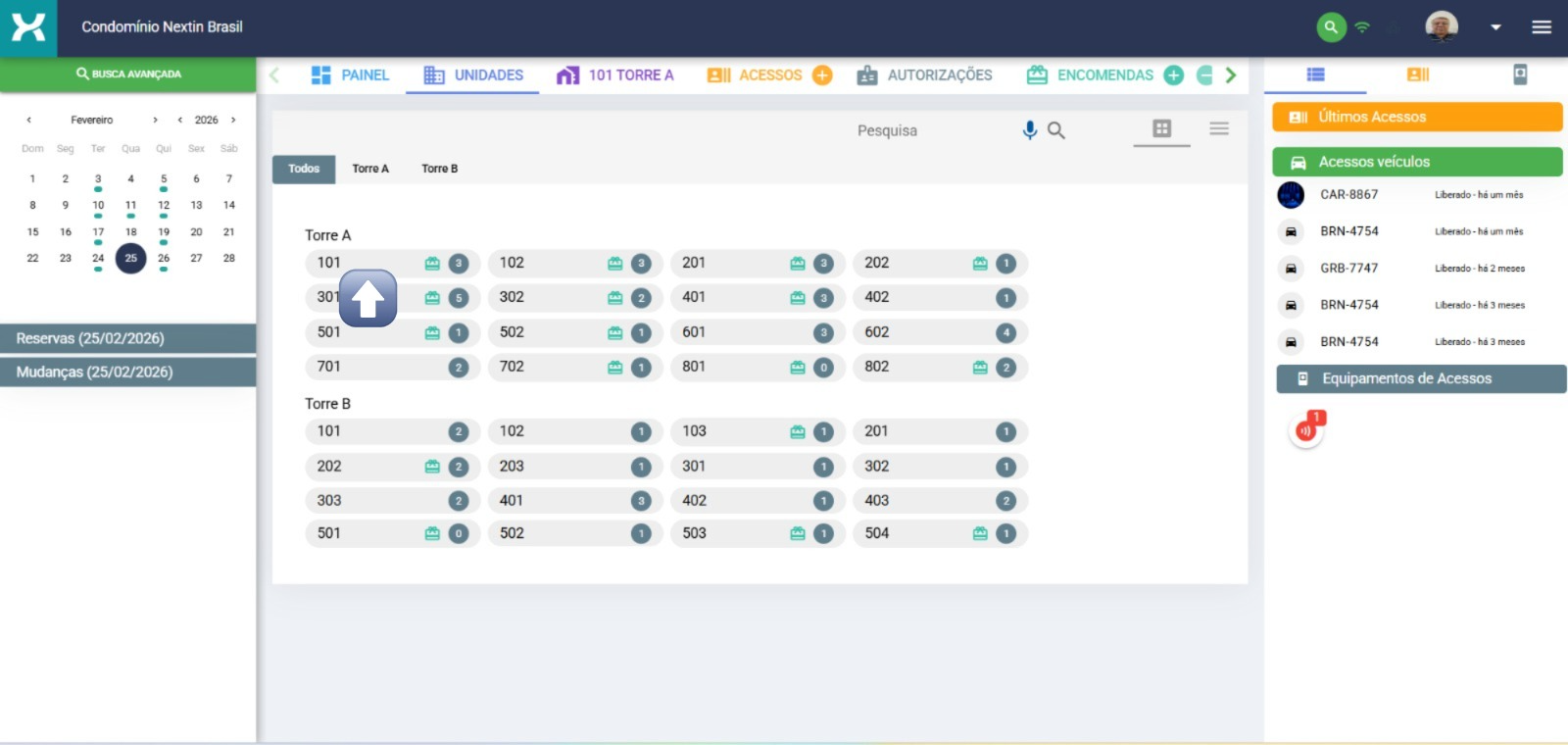Viewport: 1568px width, 745px height.
Task: Open the Autorizações tab
Action: (924, 75)
